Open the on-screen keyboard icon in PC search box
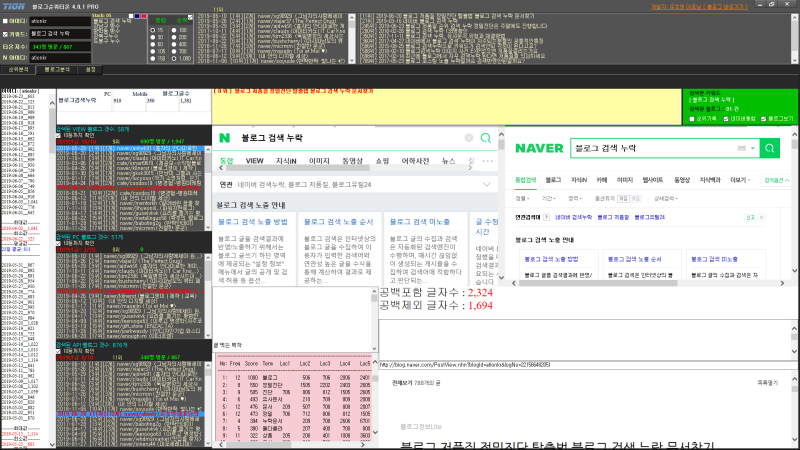Screen dimensions: 800x450 click(x=742, y=148)
